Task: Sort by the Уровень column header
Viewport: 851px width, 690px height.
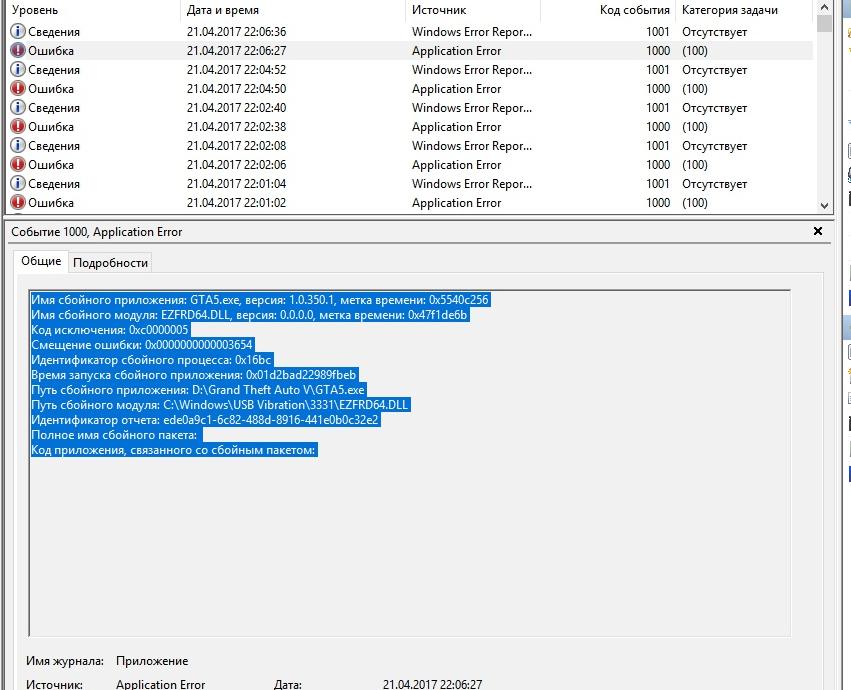Action: [x=93, y=10]
